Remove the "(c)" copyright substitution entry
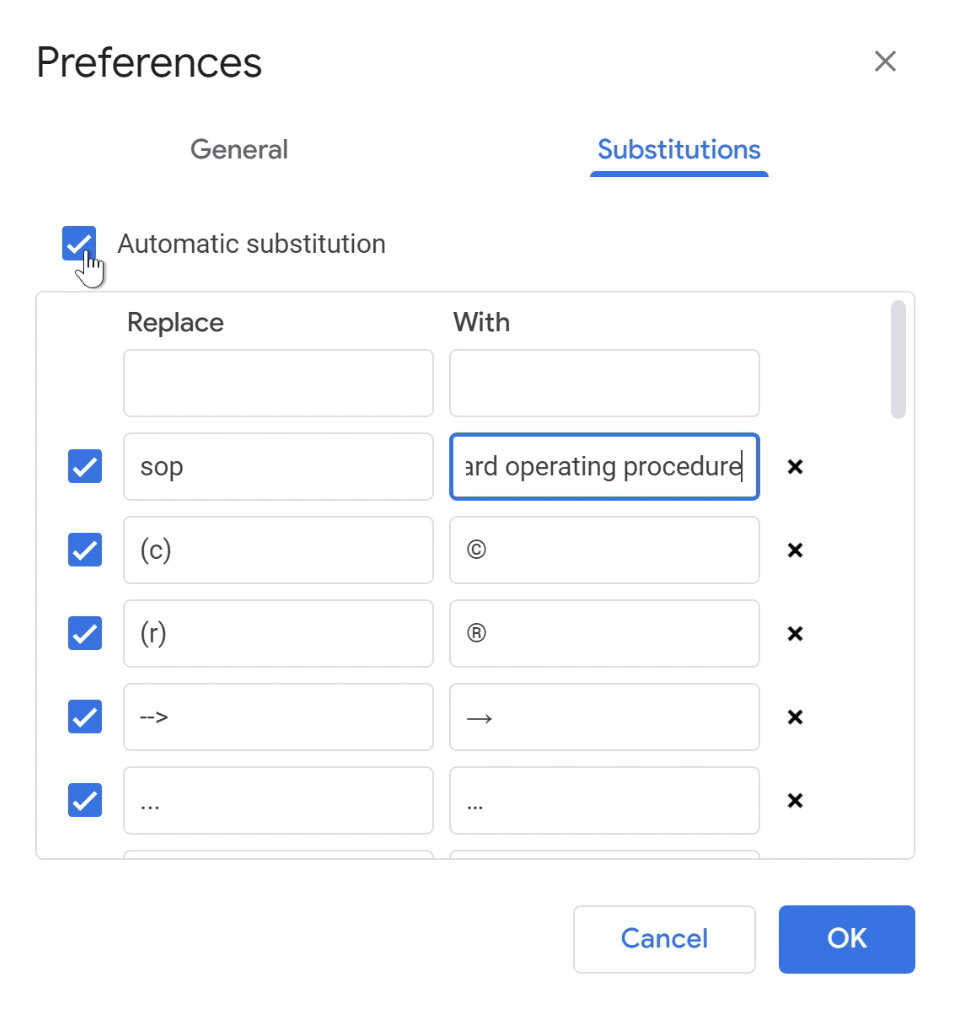The width and height of the screenshot is (954, 1013). click(x=795, y=550)
